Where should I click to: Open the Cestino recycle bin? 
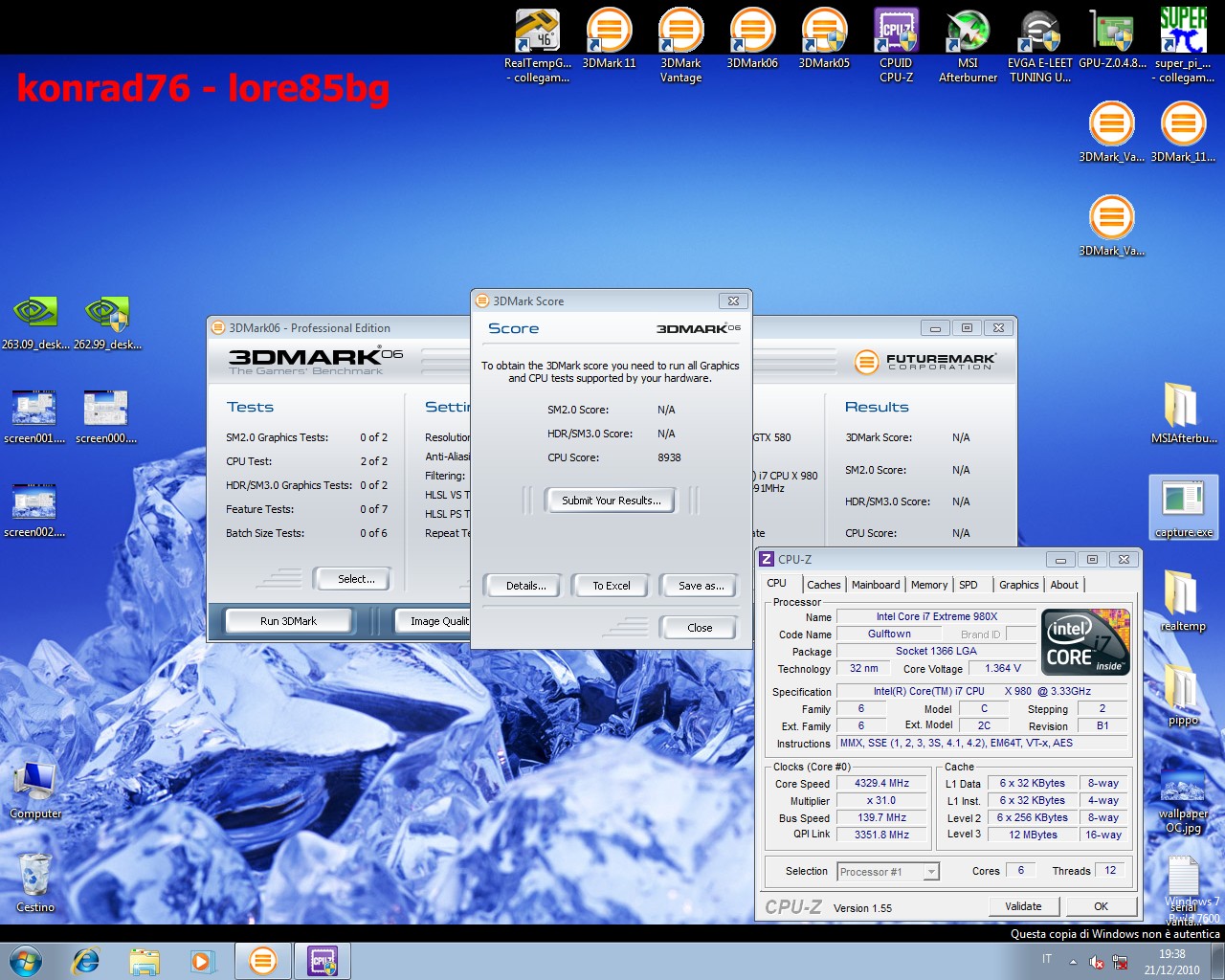pos(35,882)
